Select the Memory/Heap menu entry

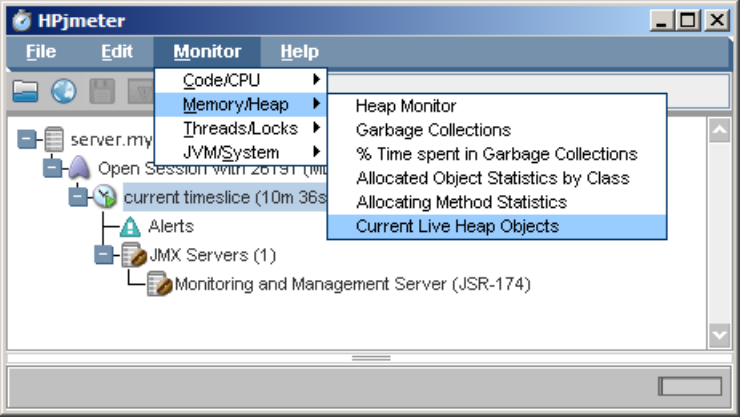[x=240, y=104]
